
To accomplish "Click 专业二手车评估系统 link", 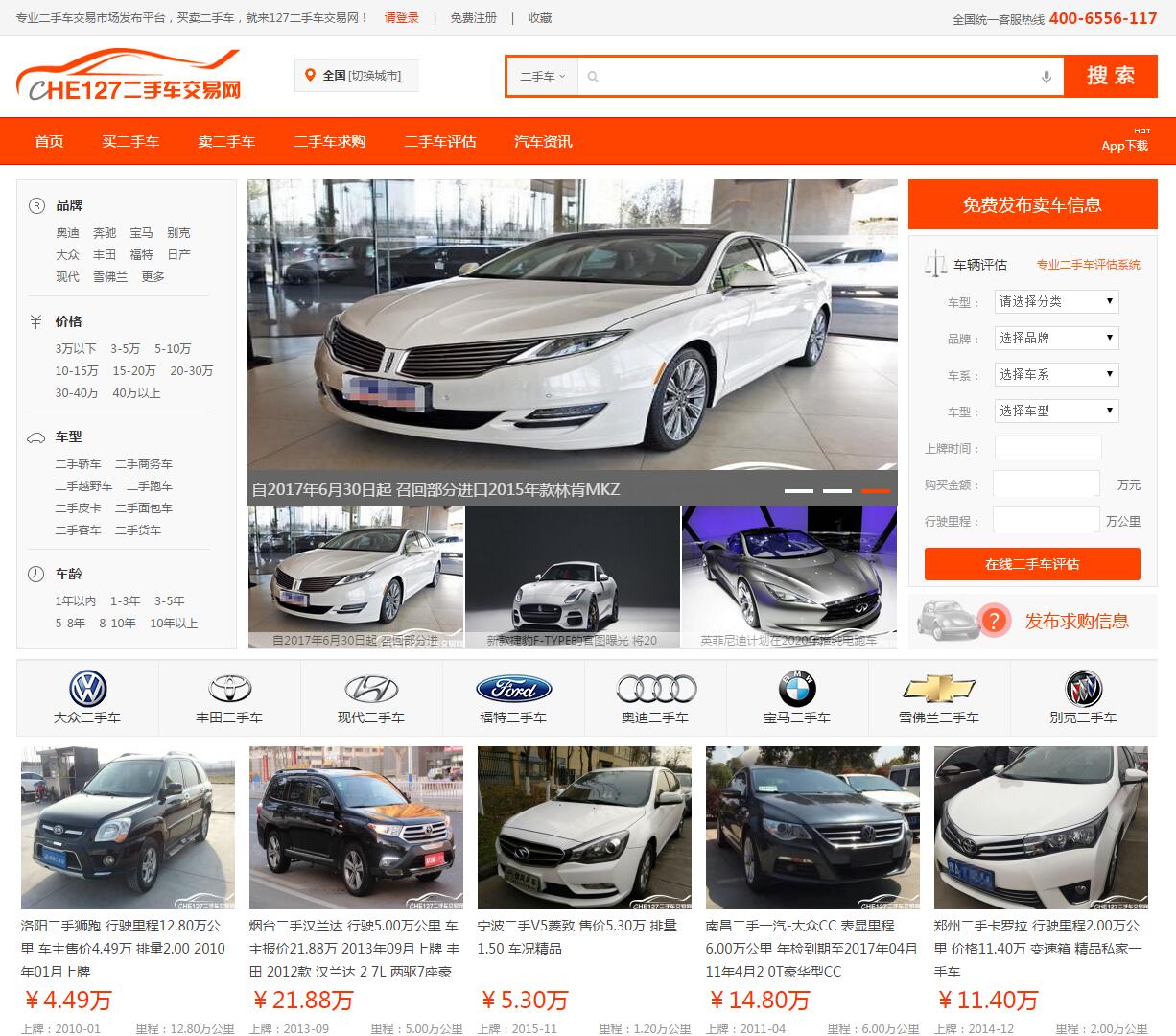I will tap(1088, 265).
